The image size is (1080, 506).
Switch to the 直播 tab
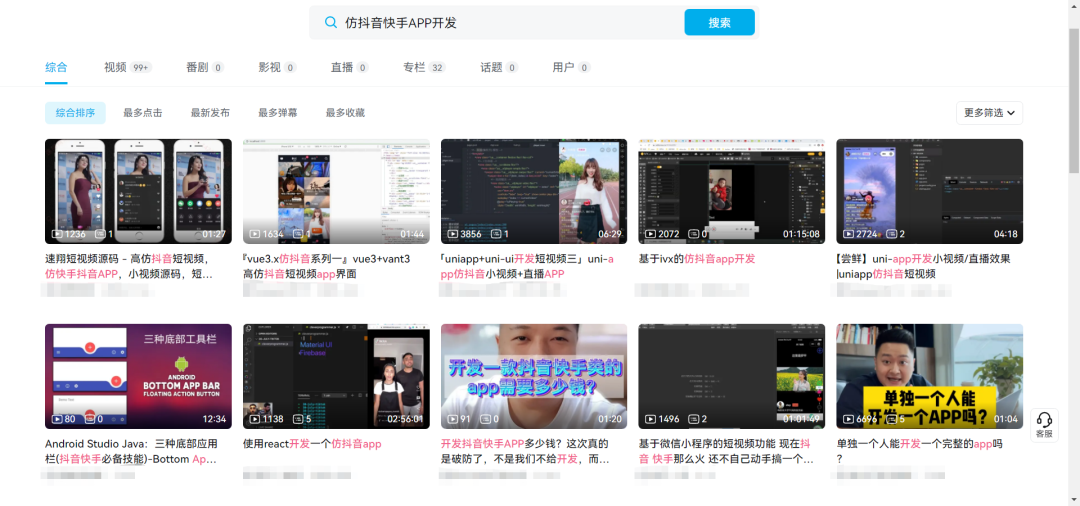click(349, 67)
